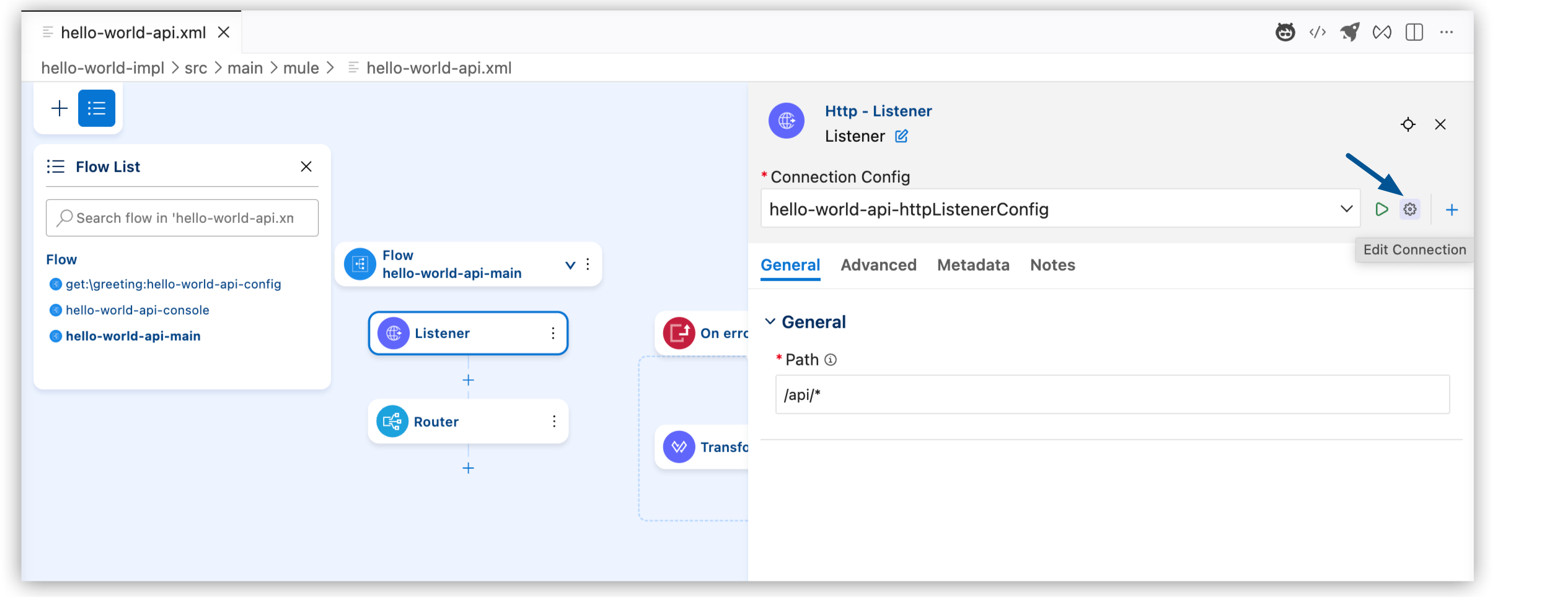Viewport: 1568px width, 597px height.
Task: Select get:\greeting:hello-world-api-config flow
Action: point(173,284)
